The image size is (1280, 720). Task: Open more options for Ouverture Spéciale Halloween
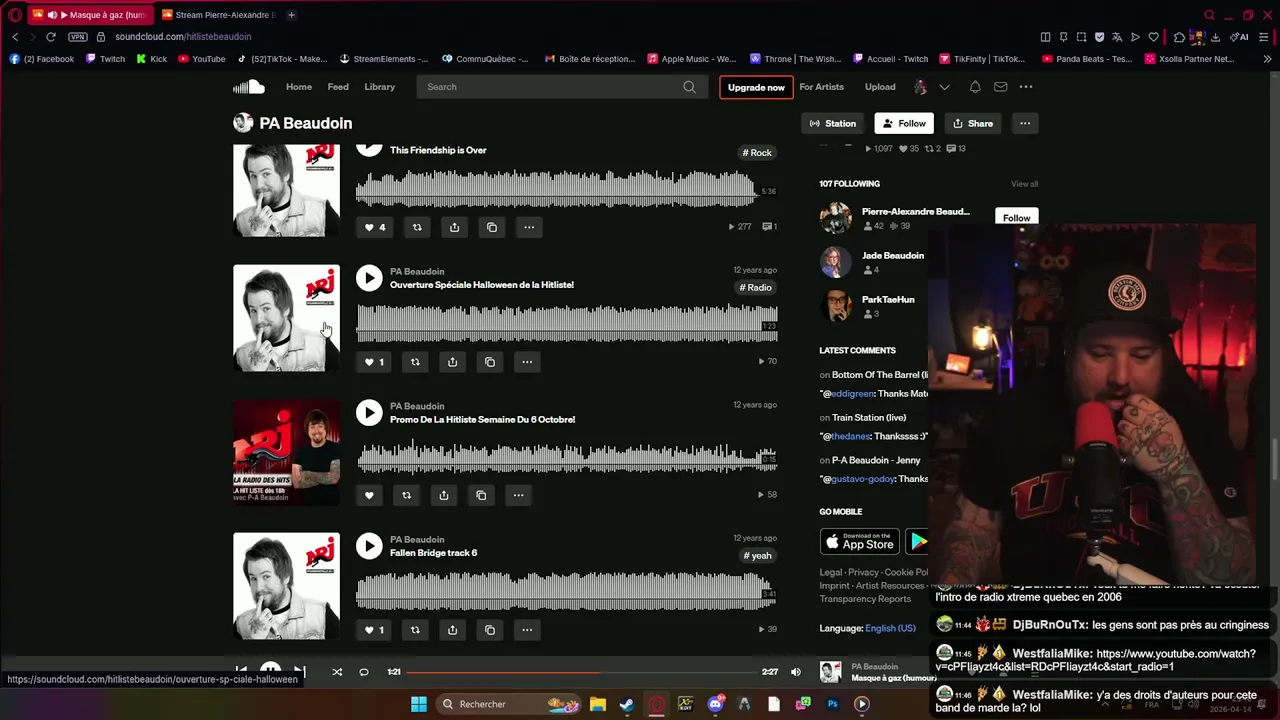tap(527, 362)
